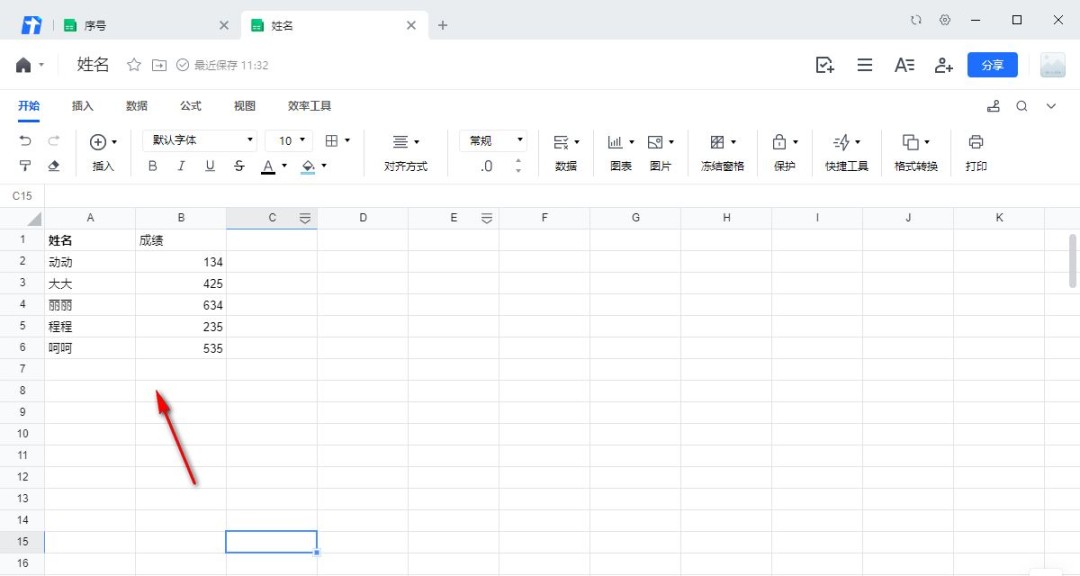Click the print icon (打印)
The image size is (1080, 576).
click(x=976, y=142)
